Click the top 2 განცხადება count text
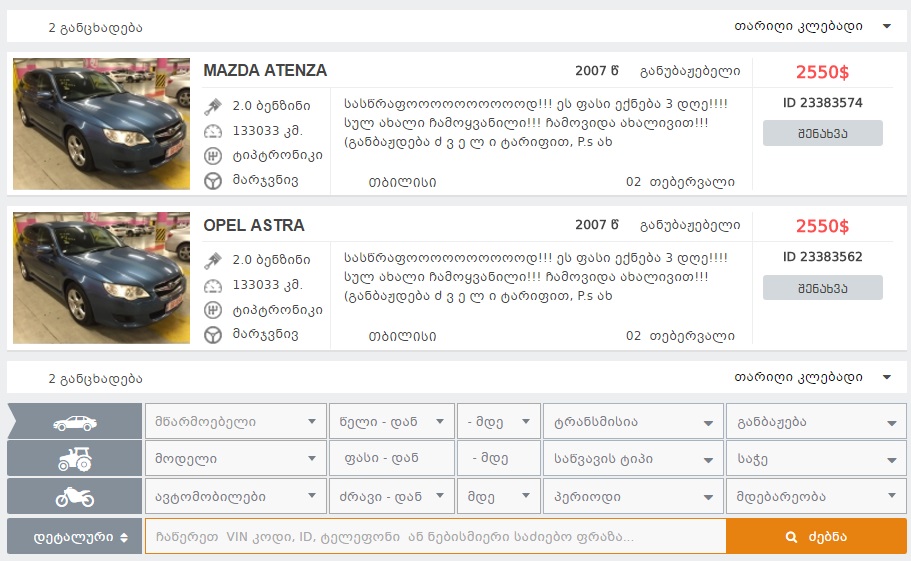 coord(95,27)
